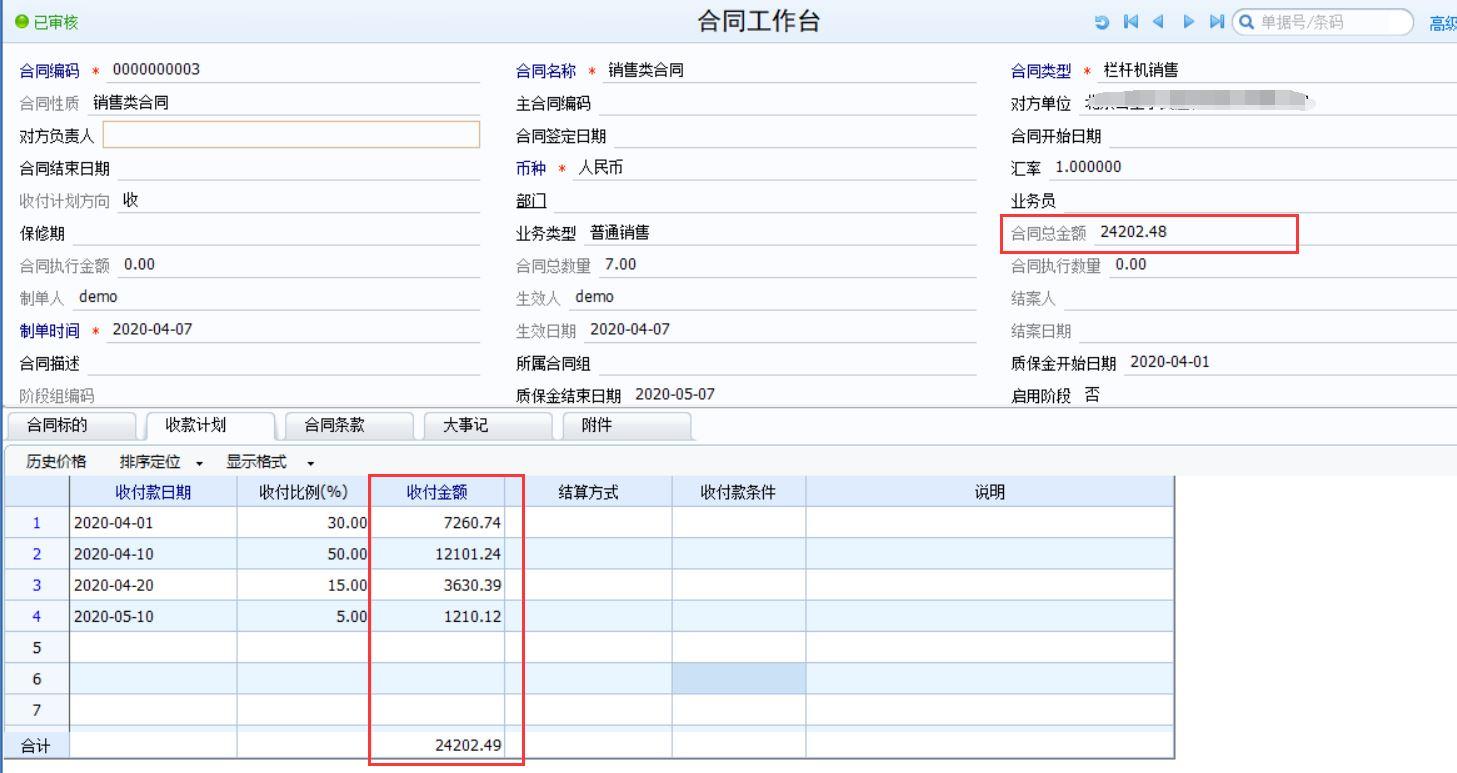The image size is (1457, 773).
Task: Click the 币种 value 人民币
Action: point(600,167)
